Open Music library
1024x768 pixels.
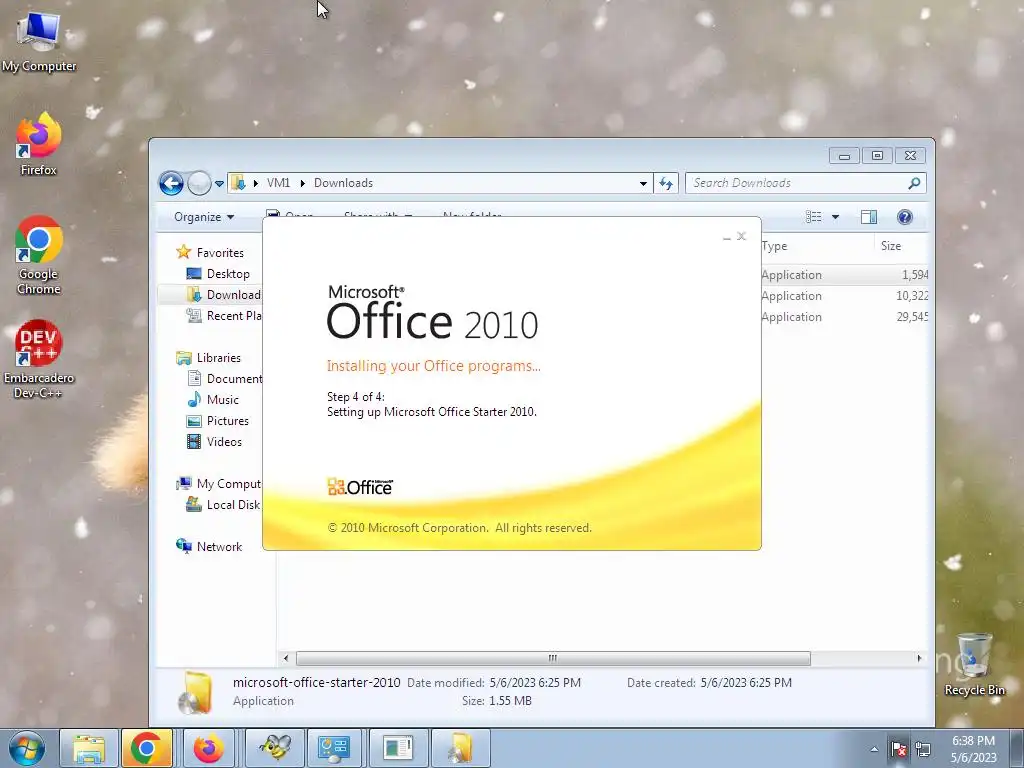[x=222, y=400]
